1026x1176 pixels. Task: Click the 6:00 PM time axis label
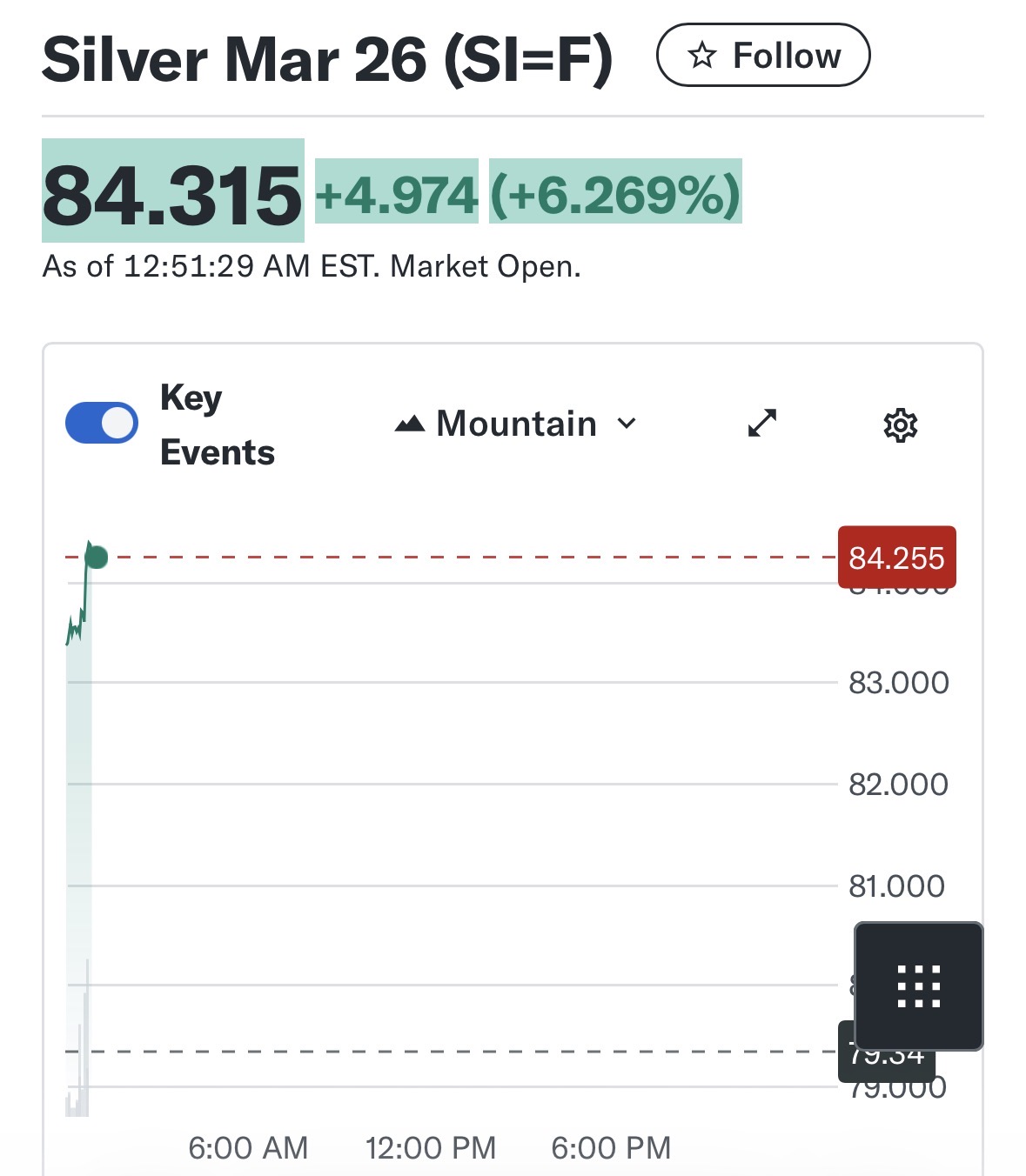pos(611,1147)
